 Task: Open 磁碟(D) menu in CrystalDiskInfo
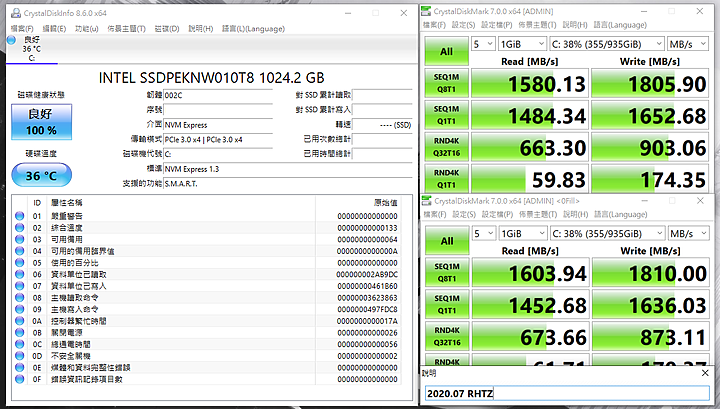click(x=167, y=28)
